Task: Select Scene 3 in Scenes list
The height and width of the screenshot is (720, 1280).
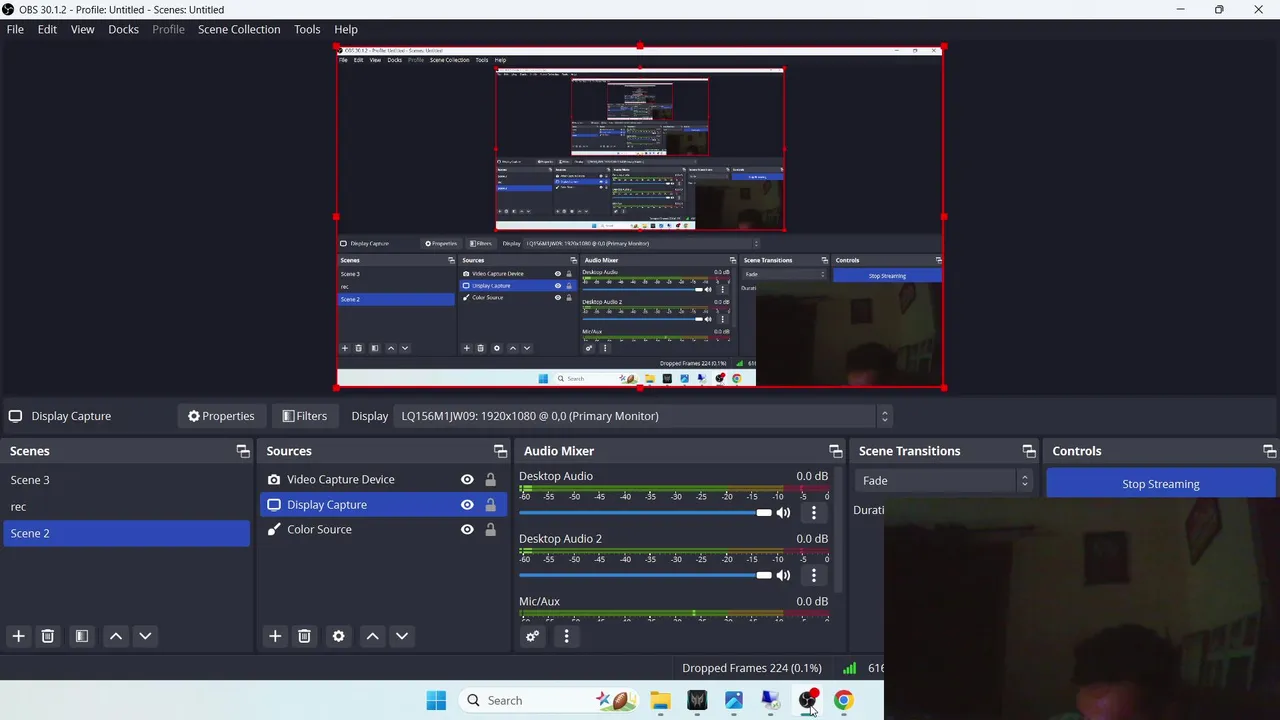Action: click(126, 480)
